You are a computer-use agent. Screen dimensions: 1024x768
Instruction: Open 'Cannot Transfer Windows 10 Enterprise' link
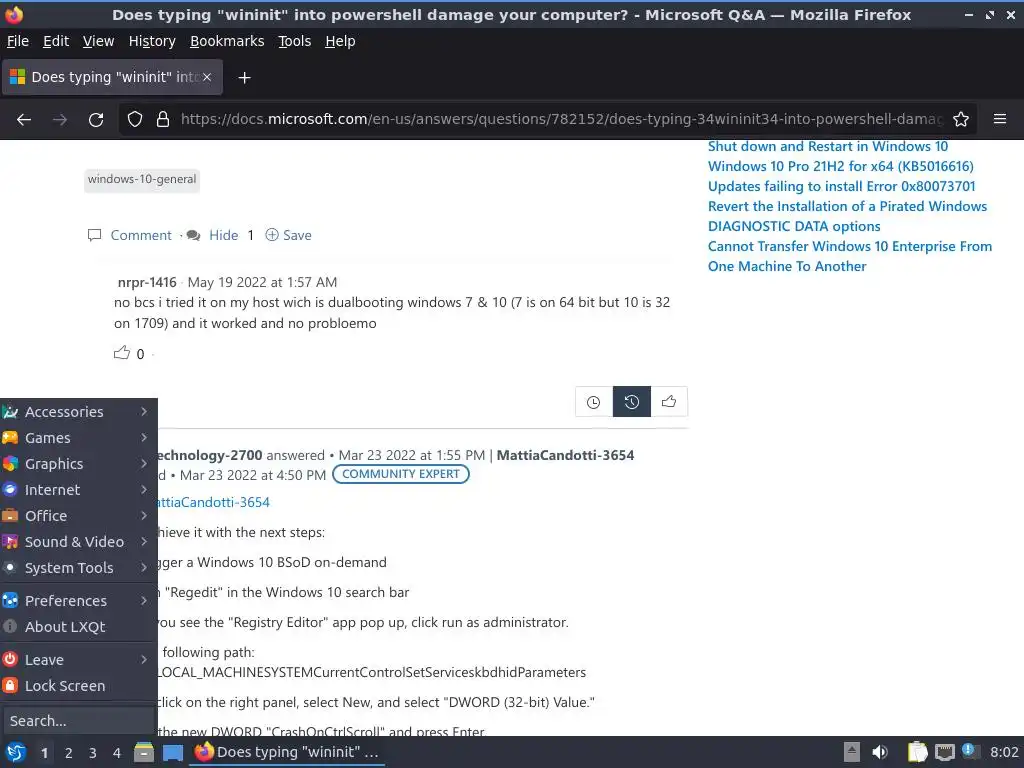point(850,256)
